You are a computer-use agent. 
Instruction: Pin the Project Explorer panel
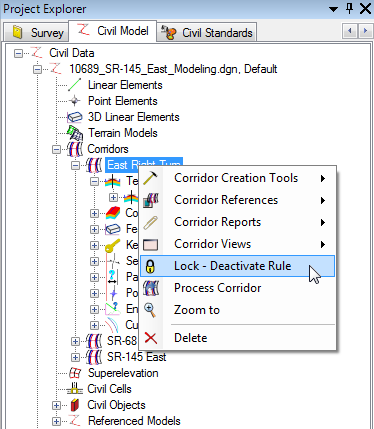point(349,8)
